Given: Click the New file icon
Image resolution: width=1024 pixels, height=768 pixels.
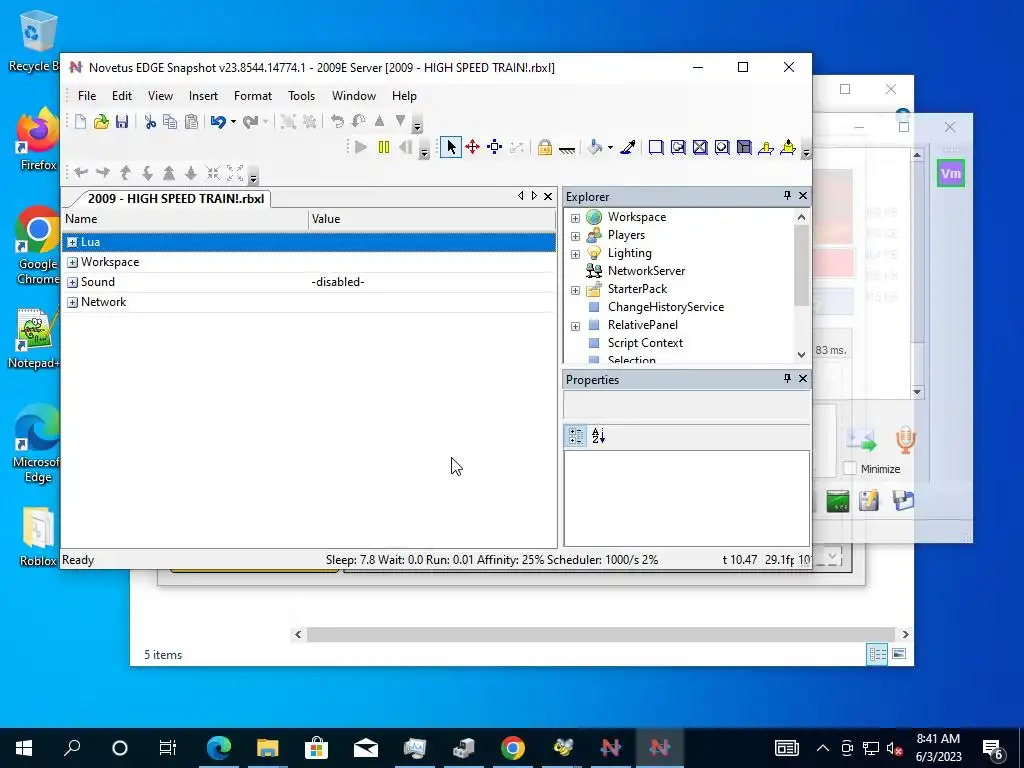Looking at the screenshot, I should 80,121.
